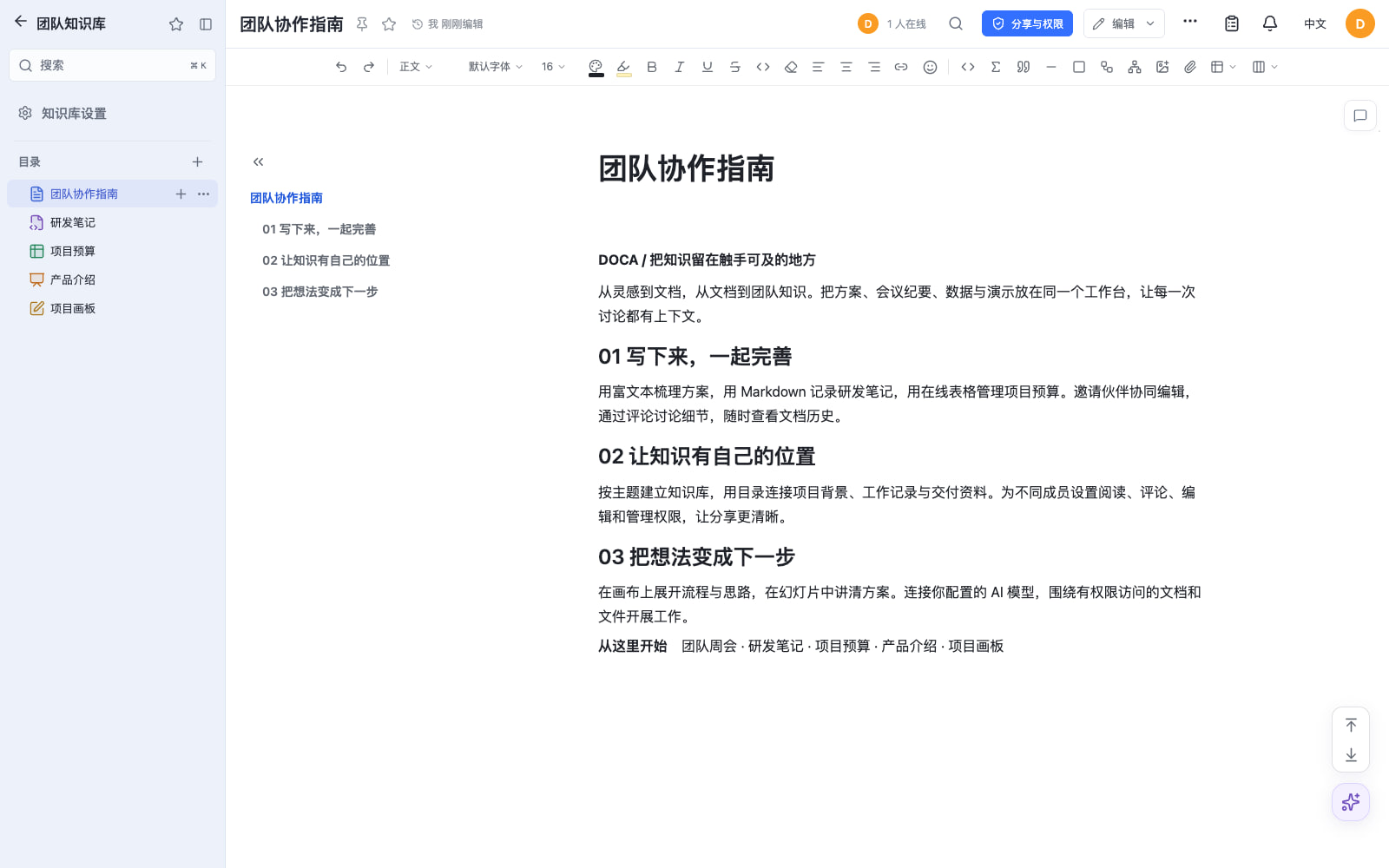Open the text color palette
This screenshot has width=1389, height=868.
(x=596, y=67)
